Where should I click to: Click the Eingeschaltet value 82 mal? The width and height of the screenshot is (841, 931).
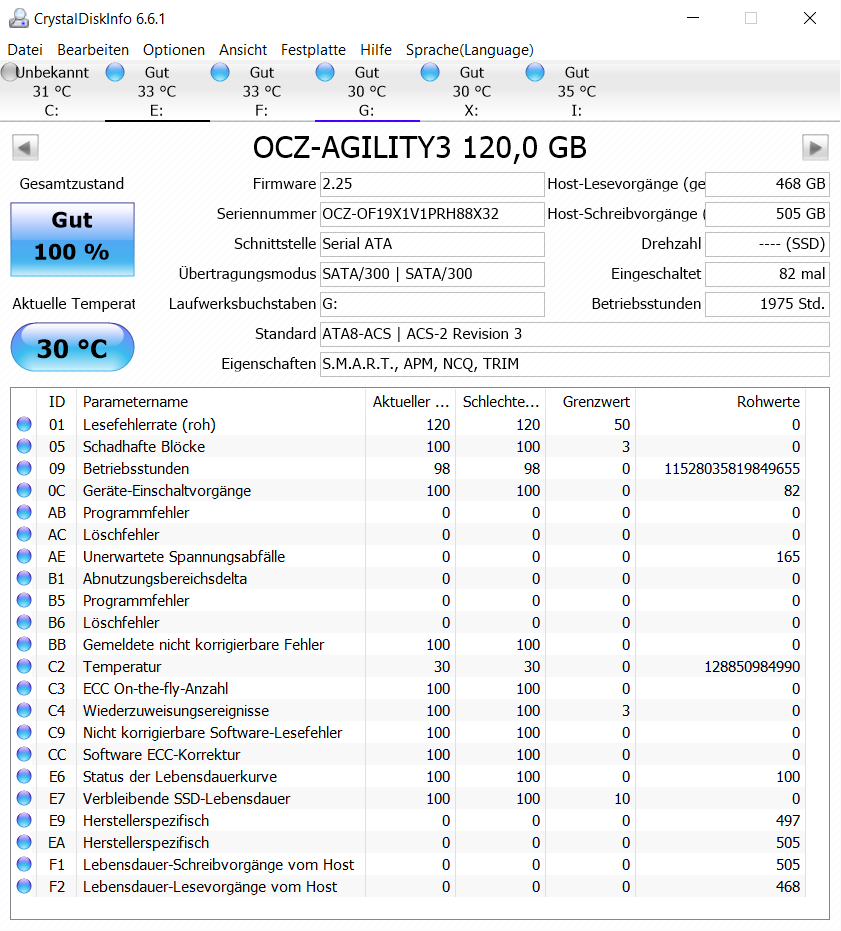767,274
